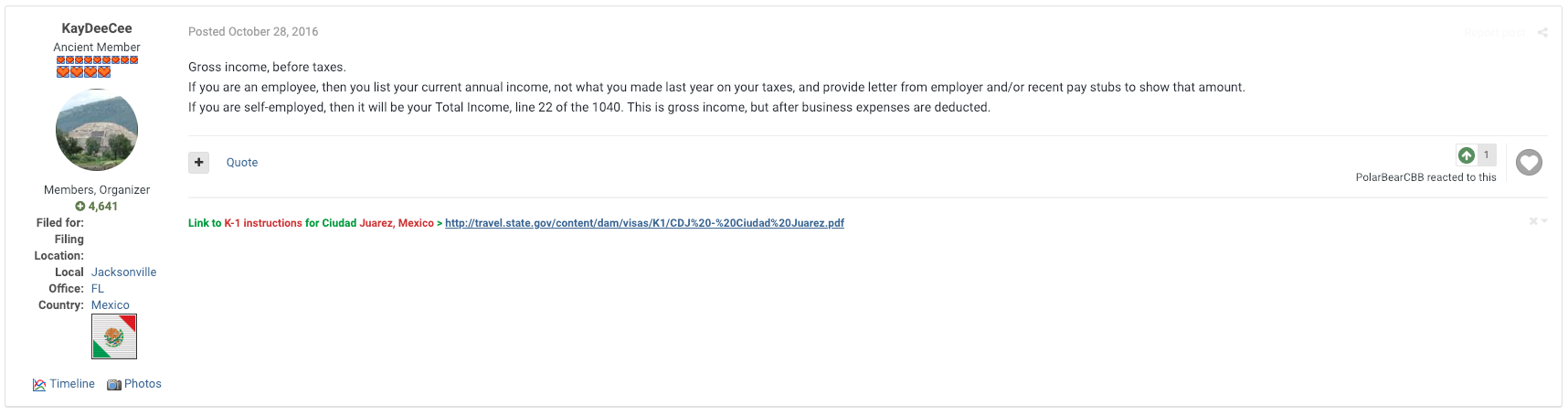This screenshot has width=1568, height=416.
Task: Click the Mexico flag image
Action: (114, 336)
